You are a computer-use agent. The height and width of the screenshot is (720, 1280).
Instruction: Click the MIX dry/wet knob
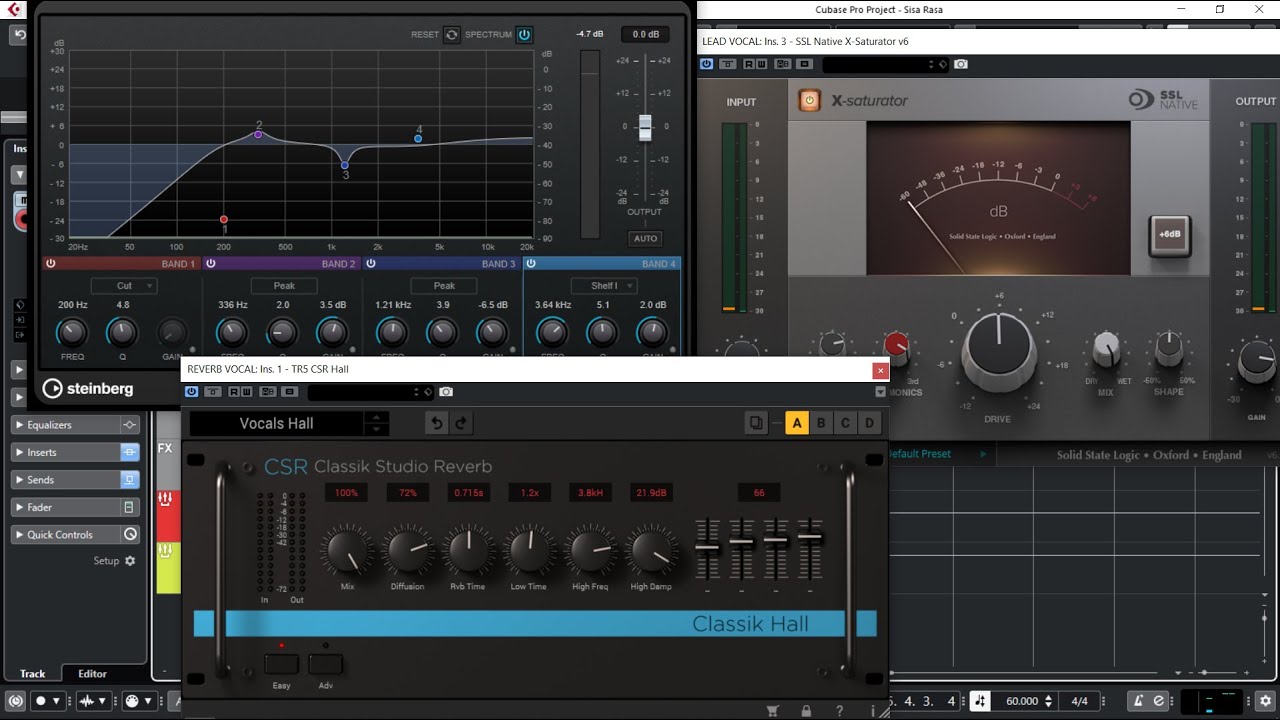coord(1106,349)
